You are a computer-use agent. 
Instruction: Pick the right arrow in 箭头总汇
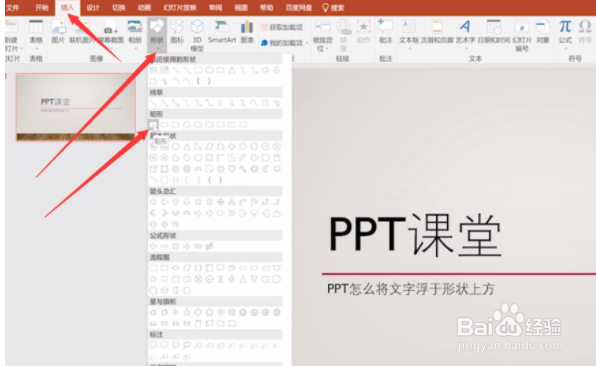[153, 202]
